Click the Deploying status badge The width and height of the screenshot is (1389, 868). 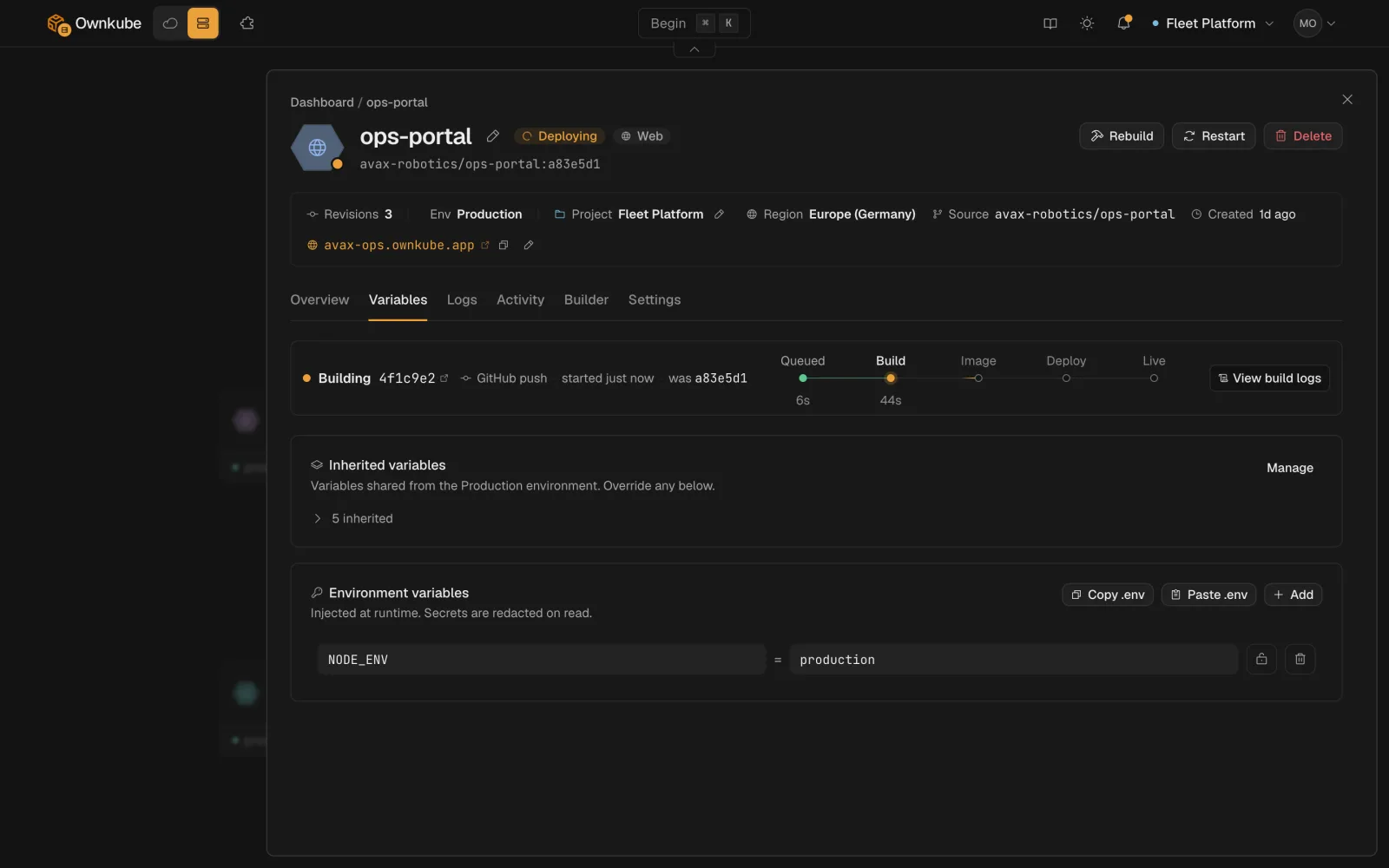click(x=560, y=136)
